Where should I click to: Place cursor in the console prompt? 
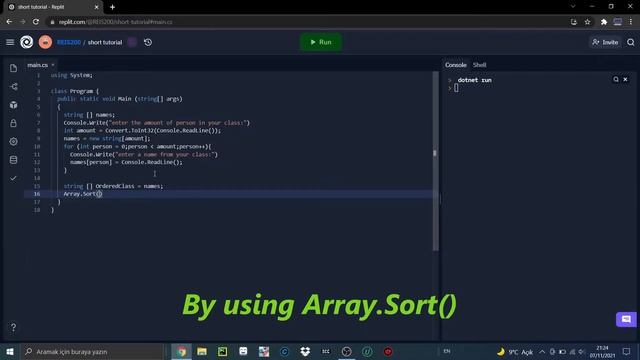(456, 88)
